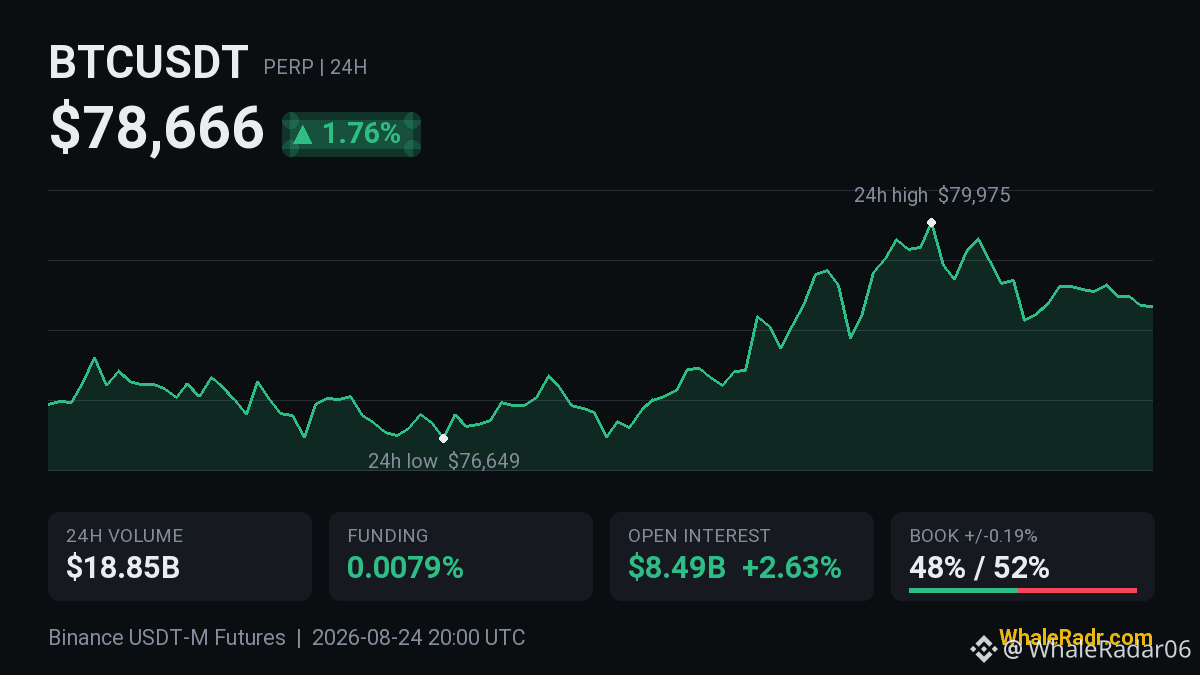Click the 24h high $79,975 label
The image size is (1200, 675).
click(932, 195)
